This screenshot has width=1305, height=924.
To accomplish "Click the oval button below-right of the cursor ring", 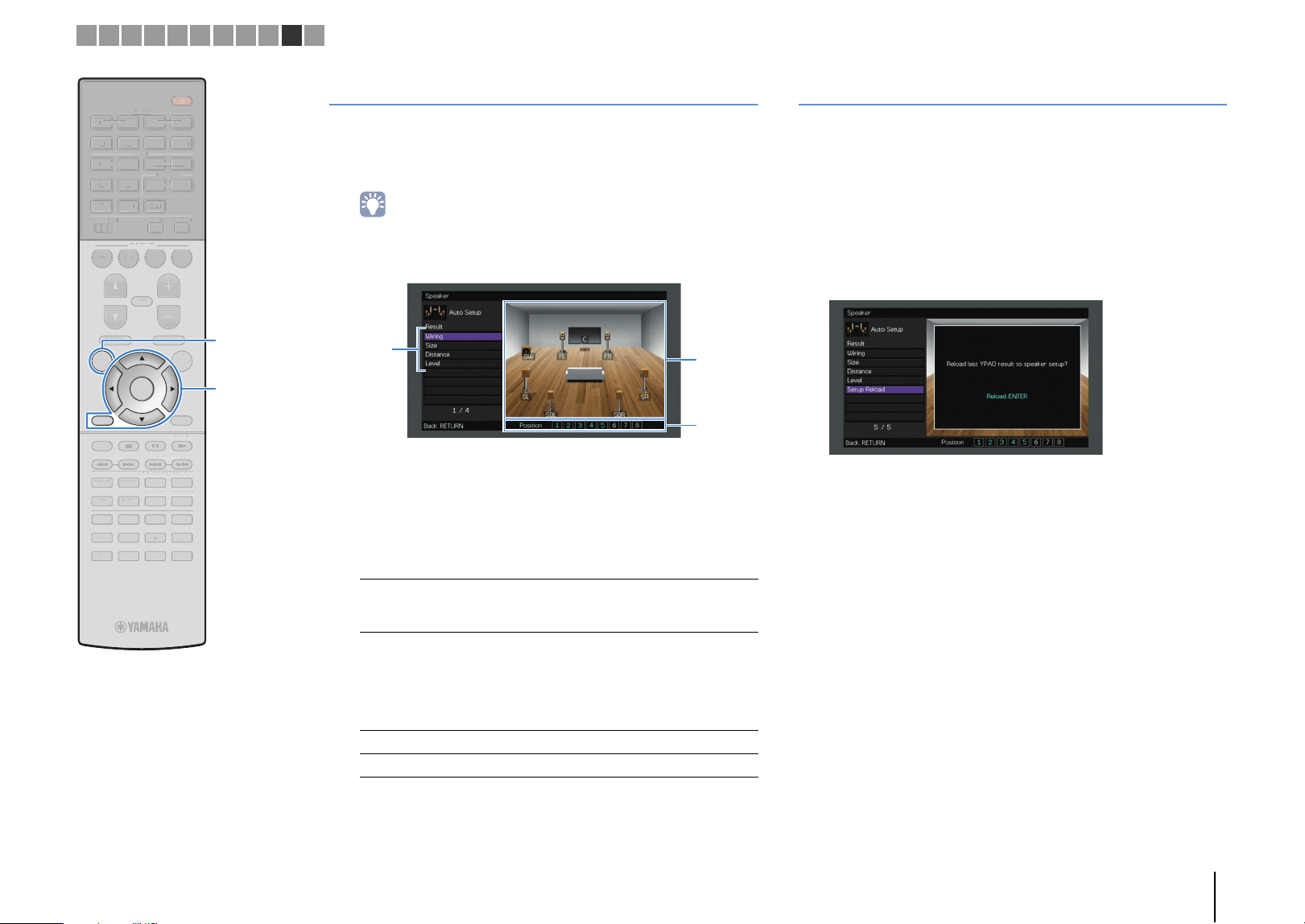I will pyautogui.click(x=182, y=420).
